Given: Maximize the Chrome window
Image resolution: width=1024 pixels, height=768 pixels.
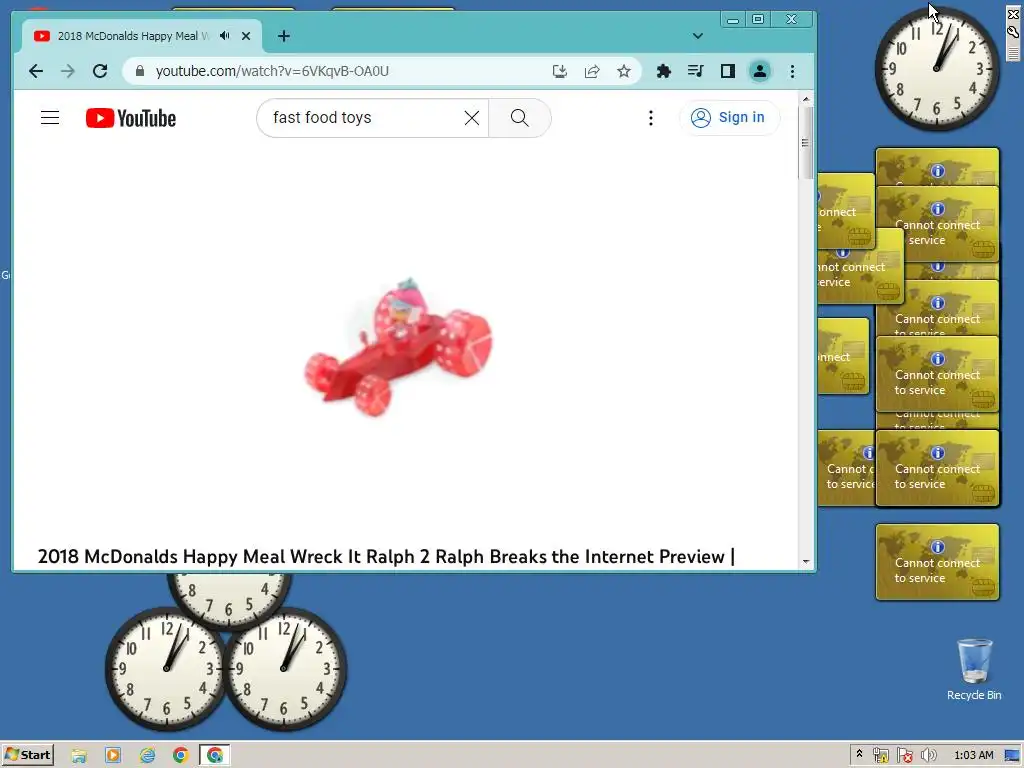Looking at the screenshot, I should pyautogui.click(x=758, y=20).
